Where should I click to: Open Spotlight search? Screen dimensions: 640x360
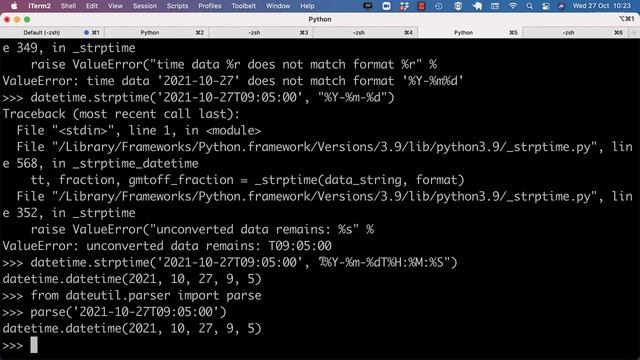[529, 6]
